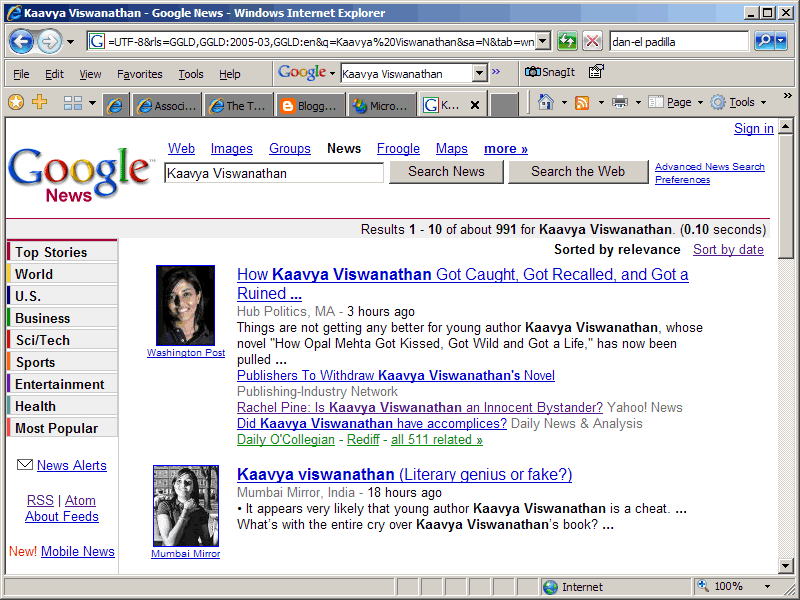The image size is (800, 600).
Task: Click the magnifier search icon in IE toolbar
Action: [x=764, y=41]
